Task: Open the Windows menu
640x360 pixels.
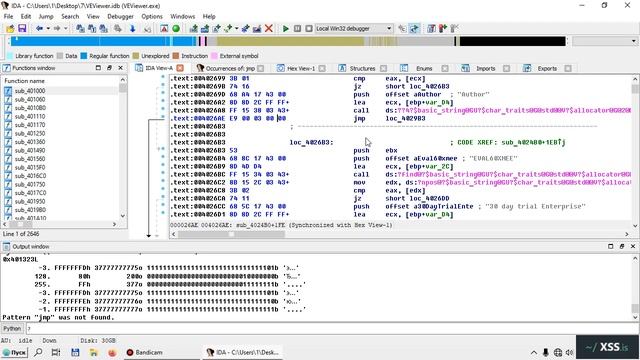Action: tap(182, 16)
